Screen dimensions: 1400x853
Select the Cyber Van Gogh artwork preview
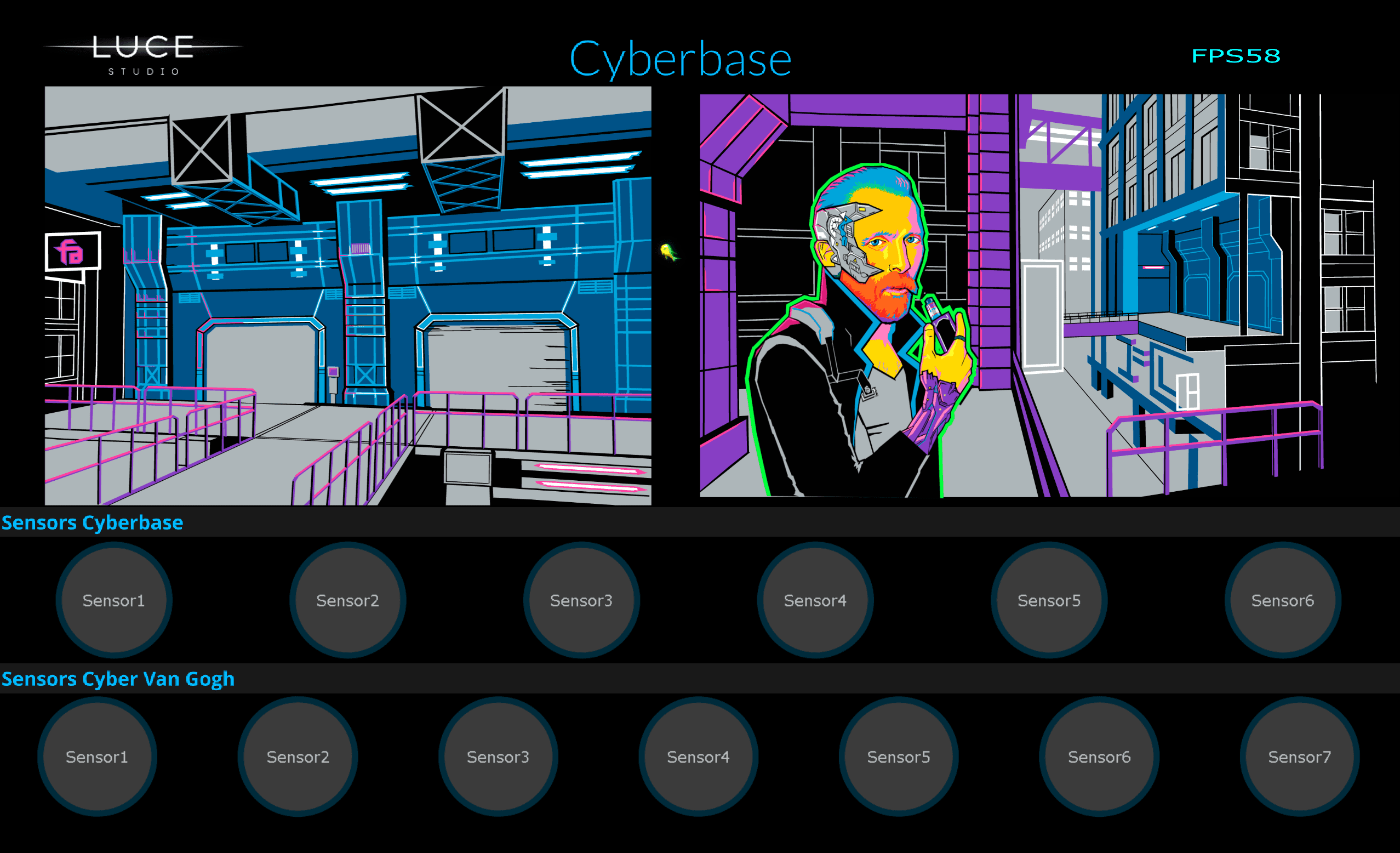tap(1039, 295)
